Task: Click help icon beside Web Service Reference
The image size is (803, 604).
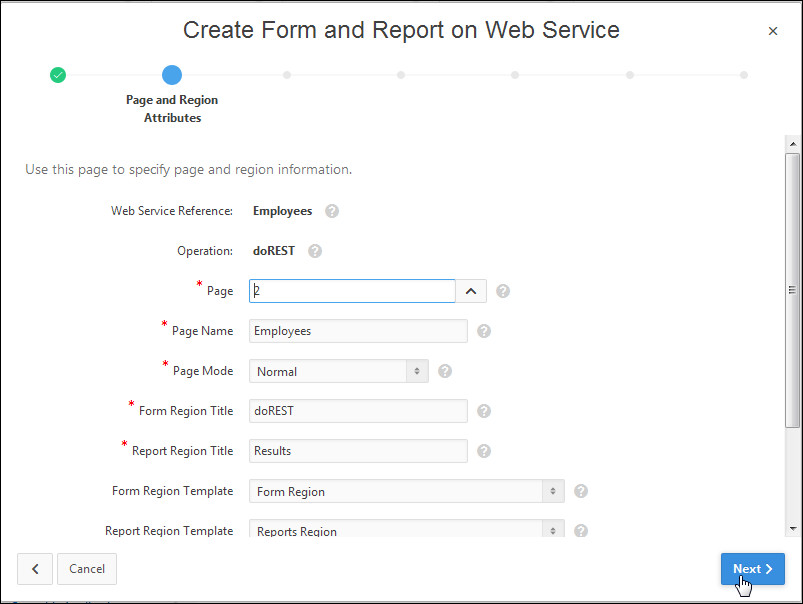Action: pyautogui.click(x=332, y=211)
